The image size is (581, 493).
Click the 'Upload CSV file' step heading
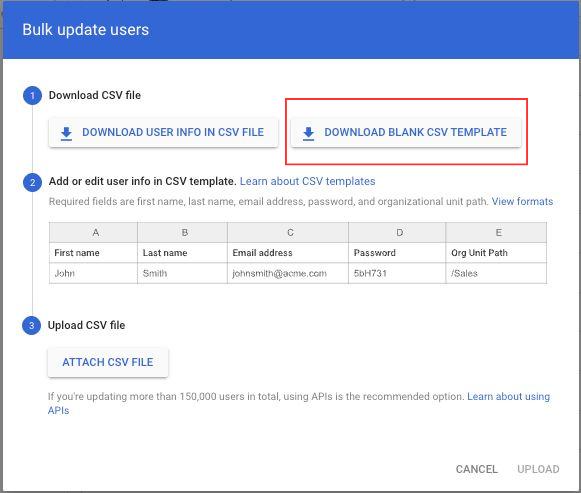[x=86, y=325]
